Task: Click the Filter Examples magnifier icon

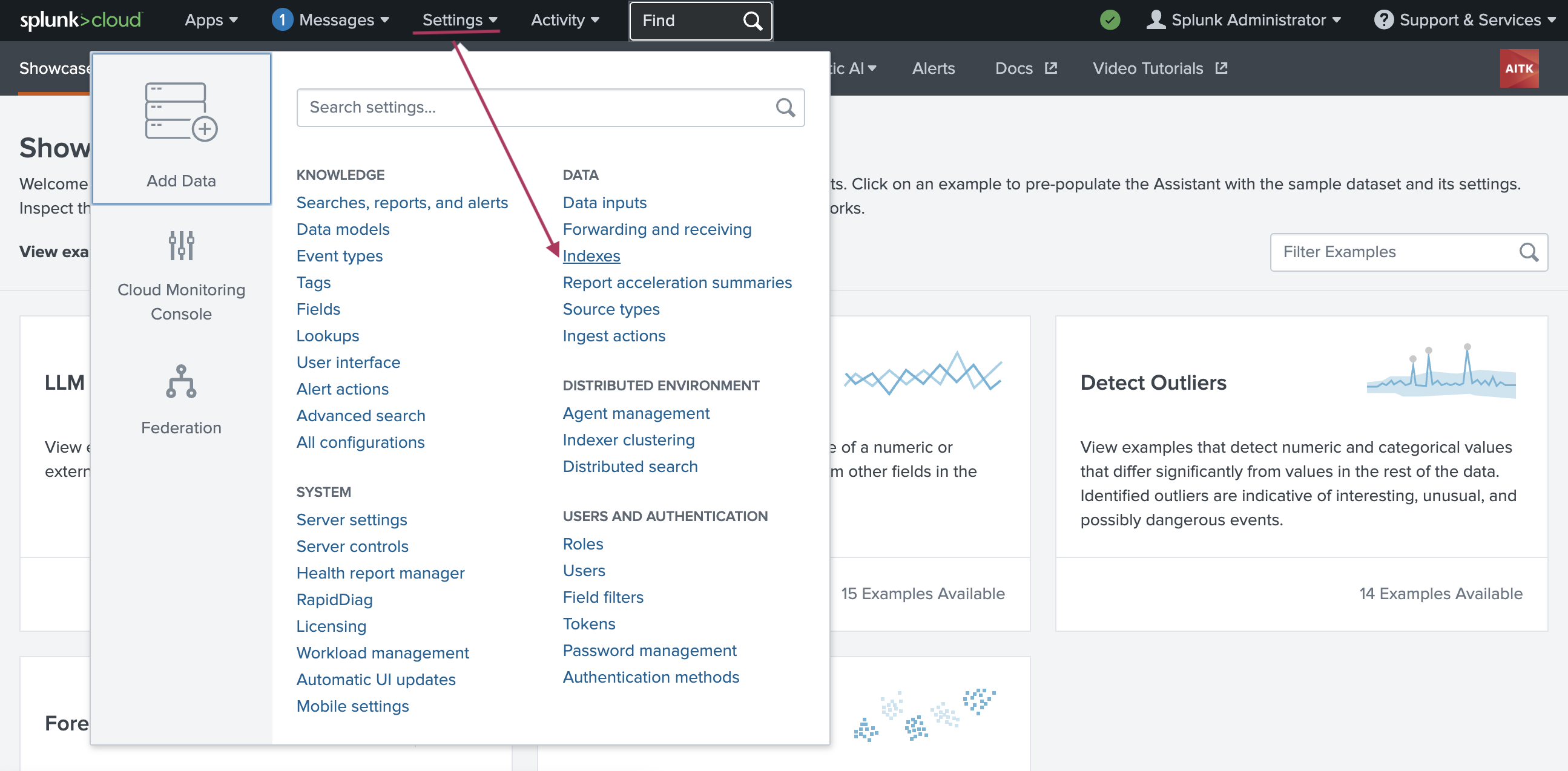Action: (1529, 252)
